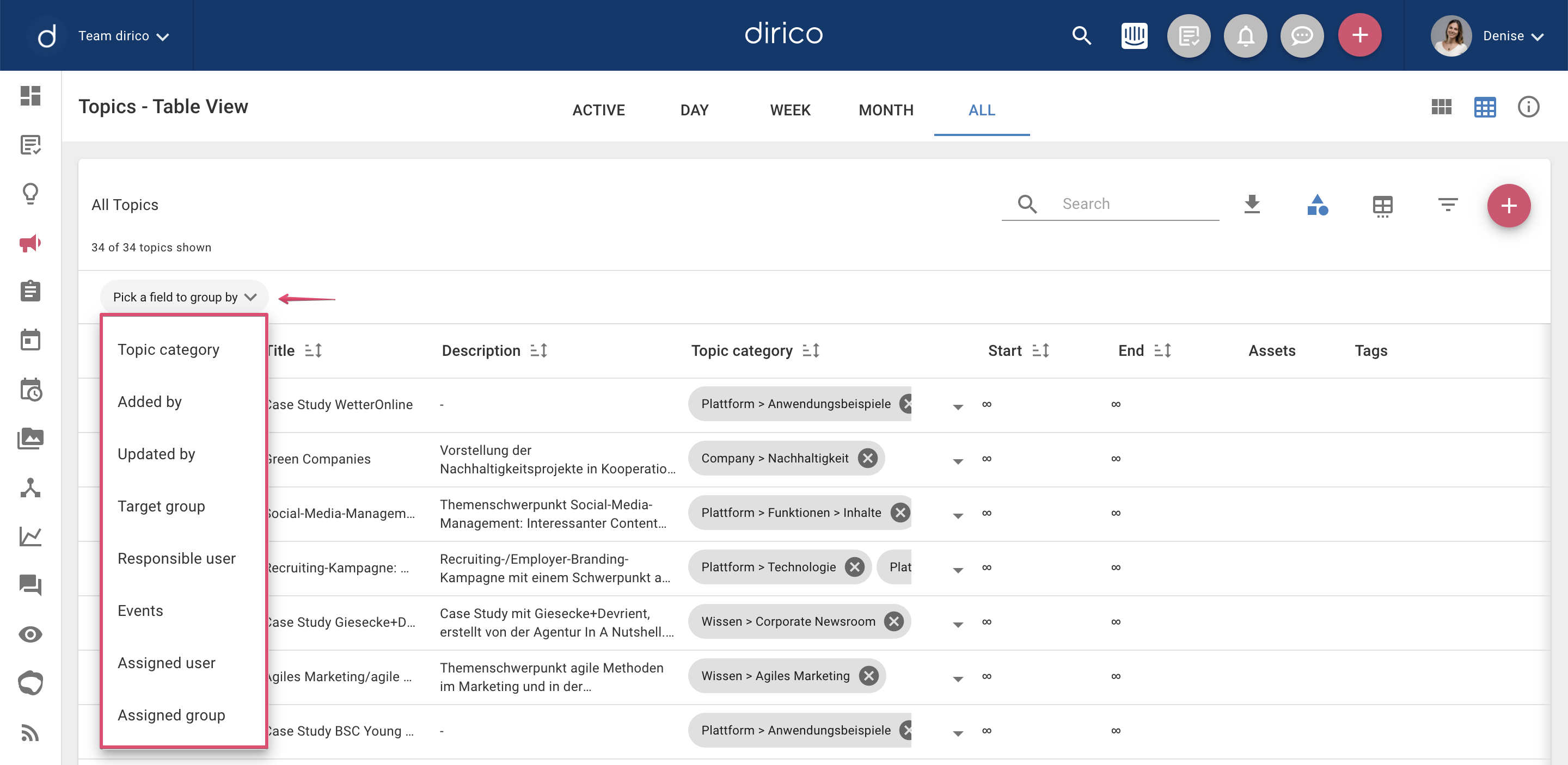Switch to the ACTIVE tab
1568x765 pixels.
(598, 110)
